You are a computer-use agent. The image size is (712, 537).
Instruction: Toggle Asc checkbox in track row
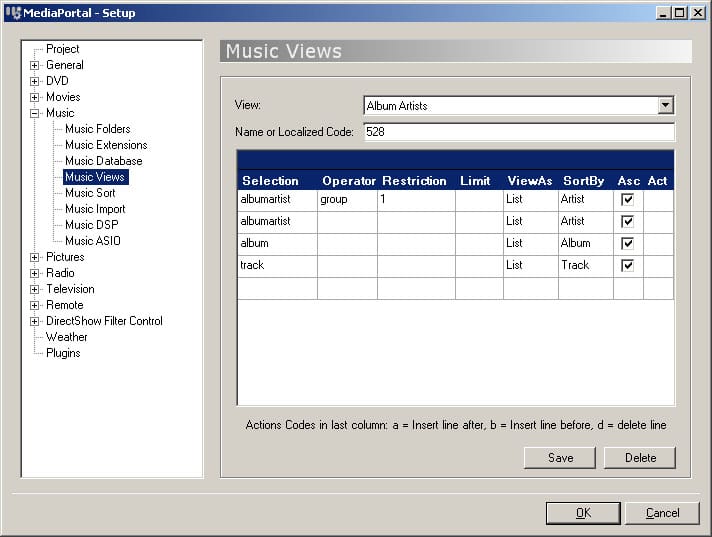point(627,265)
